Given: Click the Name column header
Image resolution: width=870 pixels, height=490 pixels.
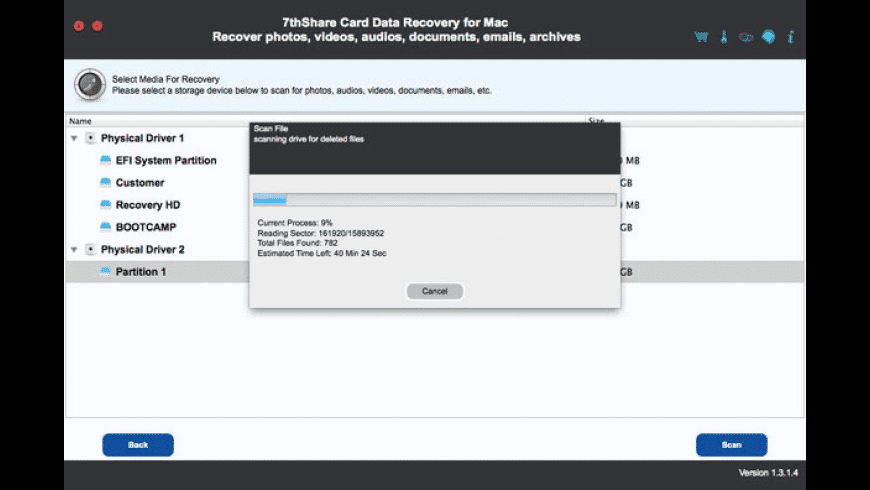Looking at the screenshot, I should pos(80,121).
